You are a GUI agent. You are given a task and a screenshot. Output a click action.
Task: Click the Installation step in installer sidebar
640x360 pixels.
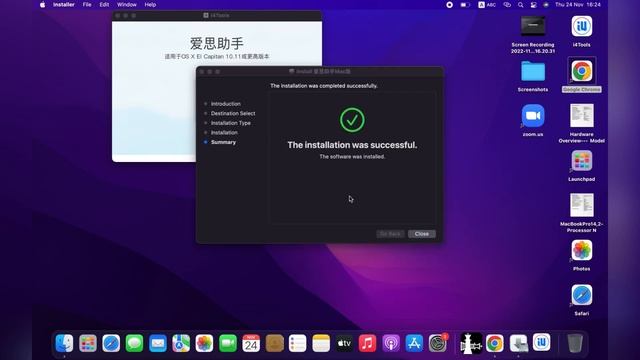pyautogui.click(x=224, y=133)
